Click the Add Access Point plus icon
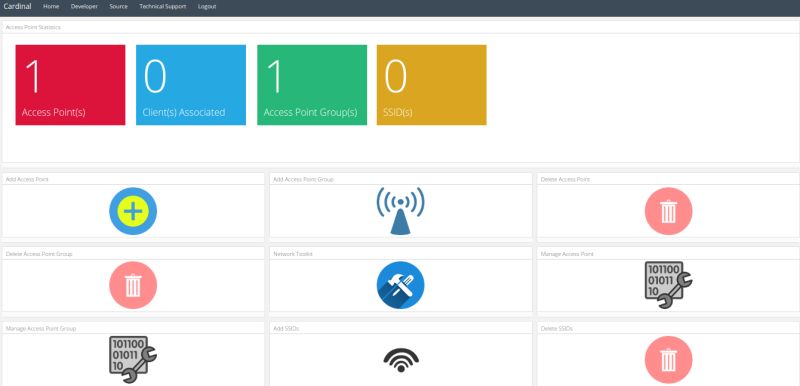 pyautogui.click(x=133, y=211)
